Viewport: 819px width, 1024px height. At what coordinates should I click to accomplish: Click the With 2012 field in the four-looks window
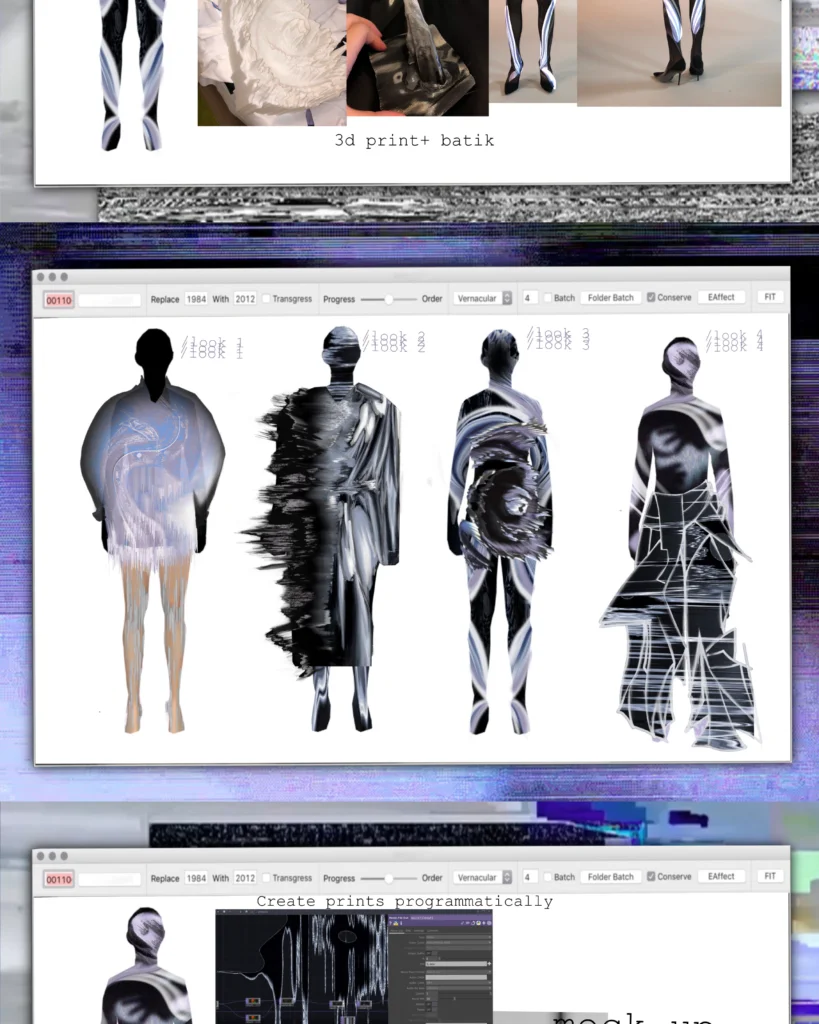tap(245, 299)
